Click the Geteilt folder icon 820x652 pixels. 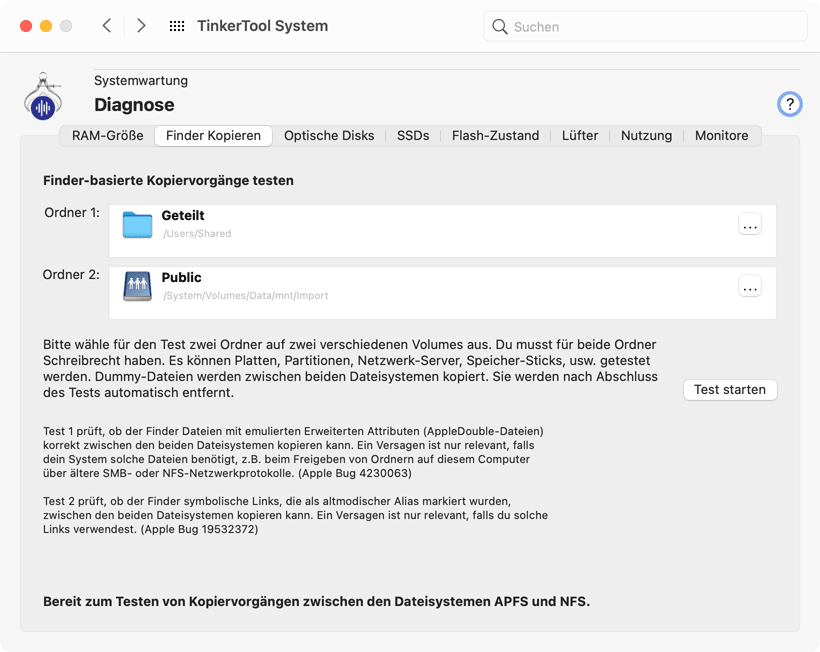(x=138, y=225)
